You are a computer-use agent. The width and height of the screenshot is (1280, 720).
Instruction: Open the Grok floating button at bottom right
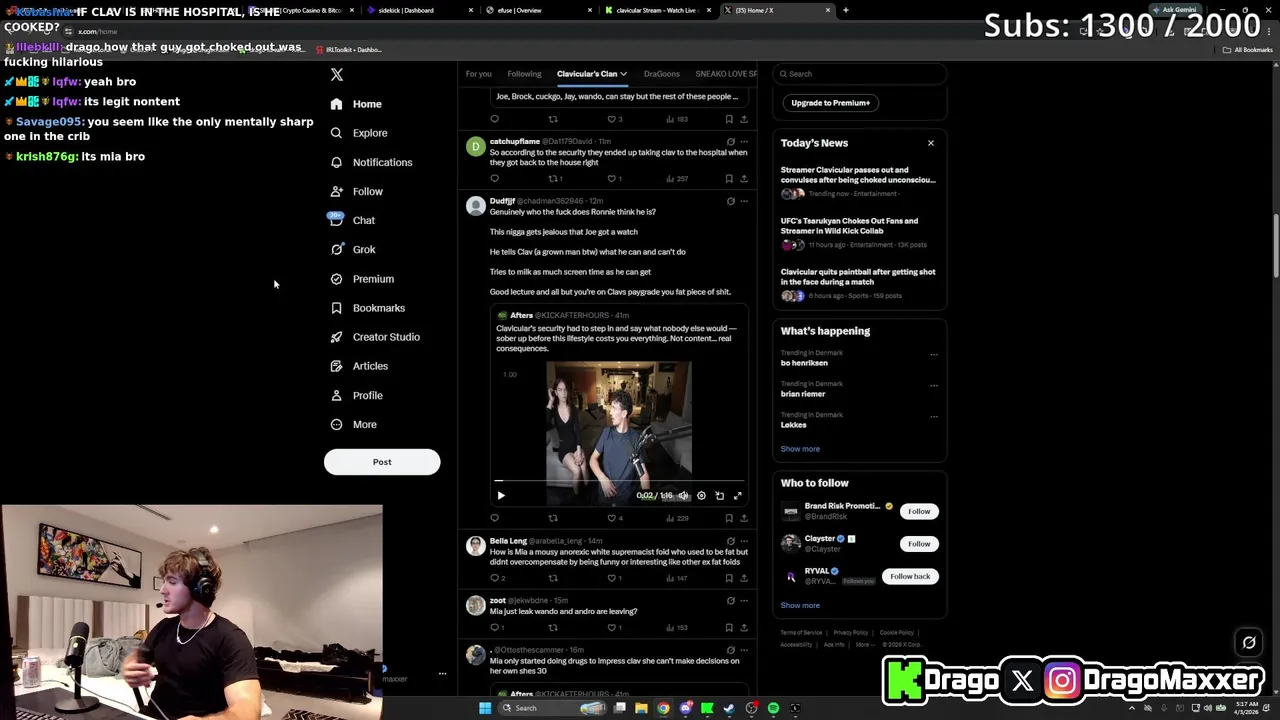[x=1249, y=643]
